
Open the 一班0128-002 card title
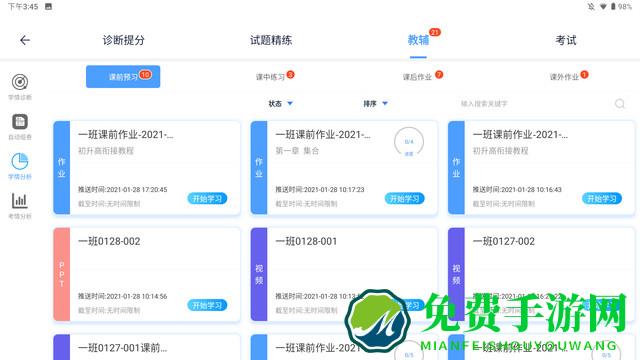click(x=109, y=241)
